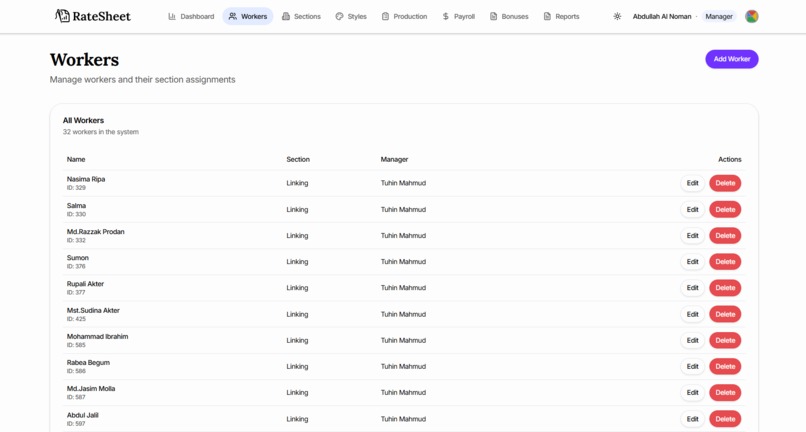Click the Manager role badge
Image resolution: width=806 pixels, height=432 pixels.
tap(719, 16)
